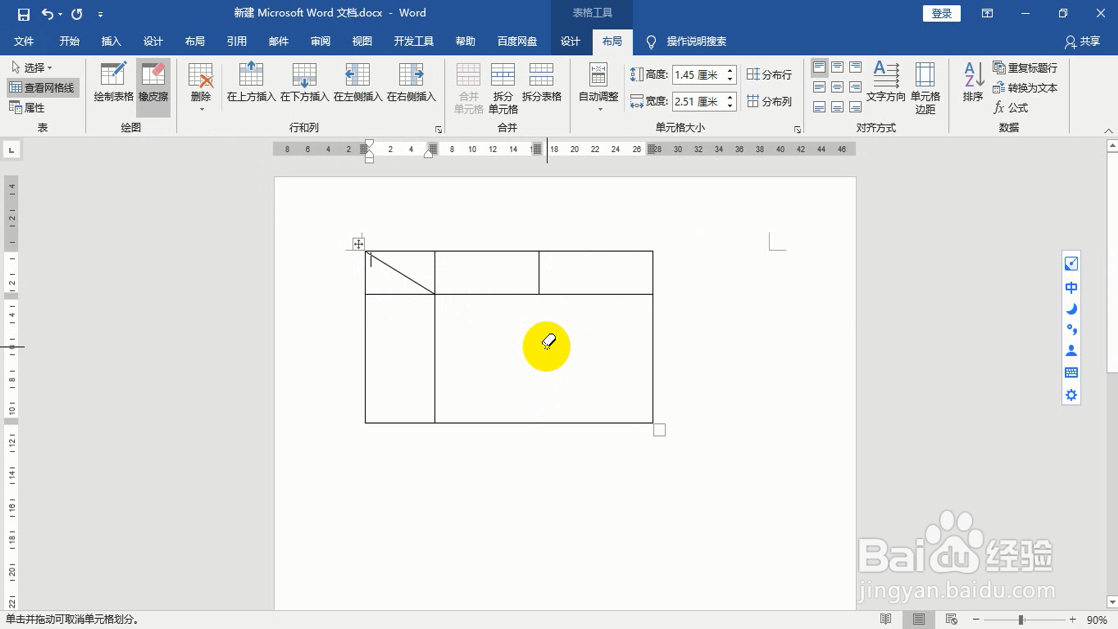Screen dimensions: 1118x629
Task: Align cell text top left
Action: click(819, 68)
